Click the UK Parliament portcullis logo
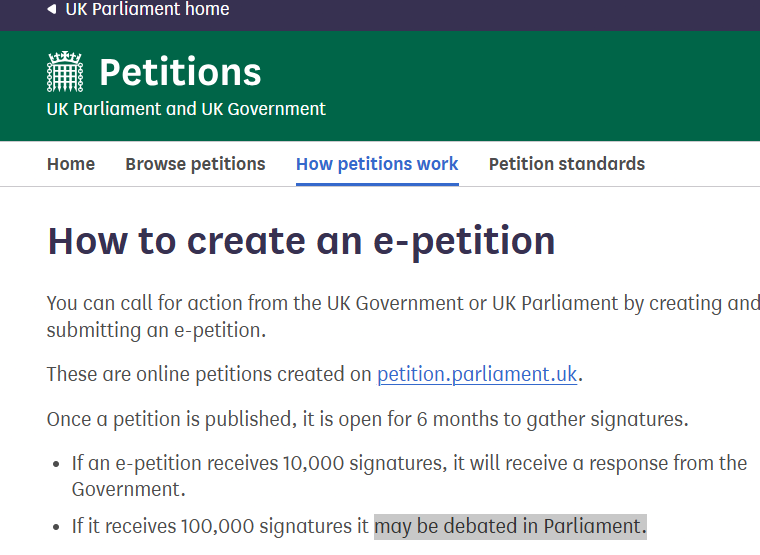The image size is (760, 555). (x=65, y=72)
